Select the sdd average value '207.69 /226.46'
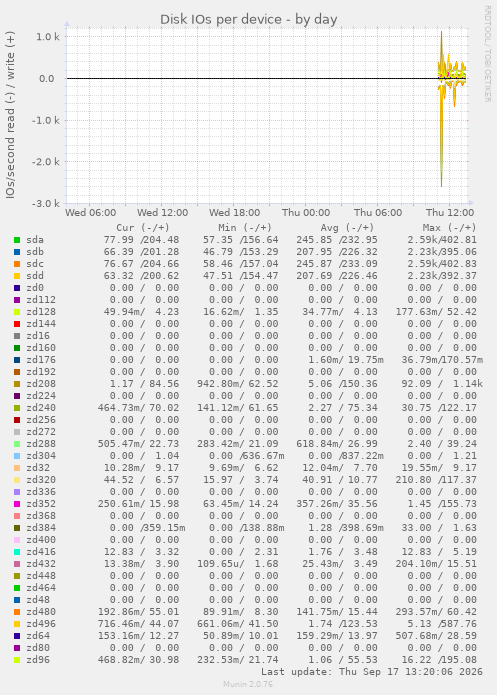Screen dimensions: 497x695 tap(337, 276)
